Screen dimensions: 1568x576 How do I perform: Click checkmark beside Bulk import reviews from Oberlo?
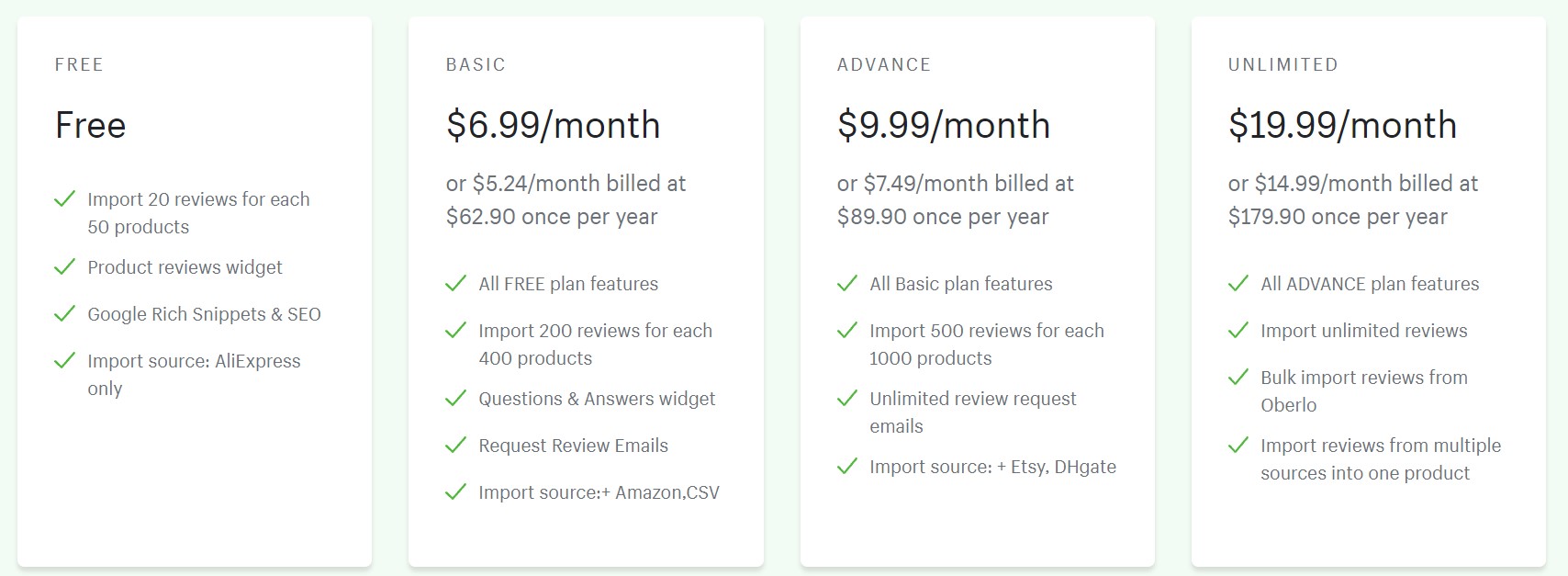click(x=1238, y=378)
